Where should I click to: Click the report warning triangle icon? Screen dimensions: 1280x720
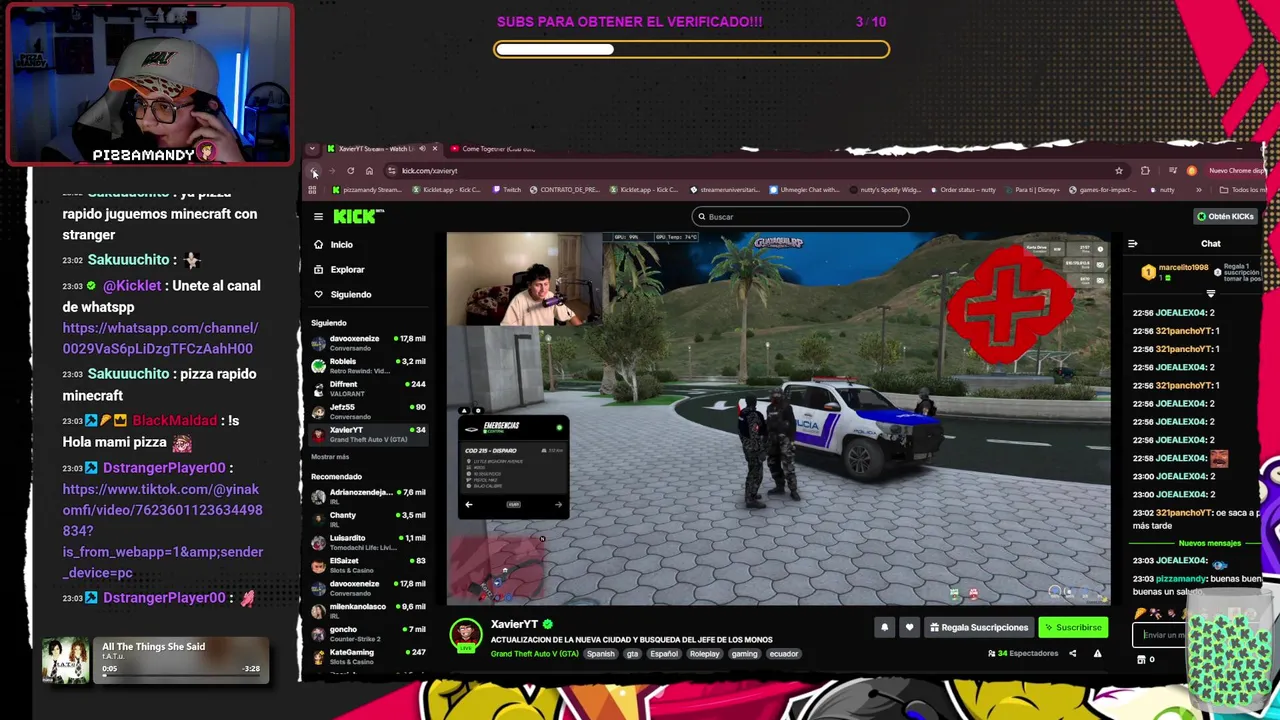(x=1097, y=654)
